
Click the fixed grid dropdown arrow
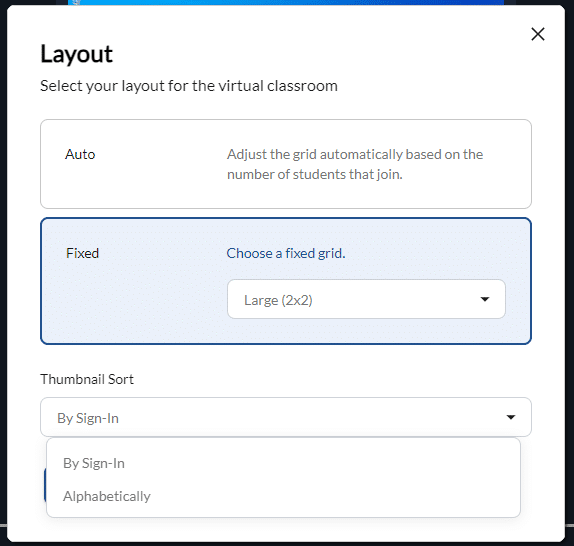485,299
